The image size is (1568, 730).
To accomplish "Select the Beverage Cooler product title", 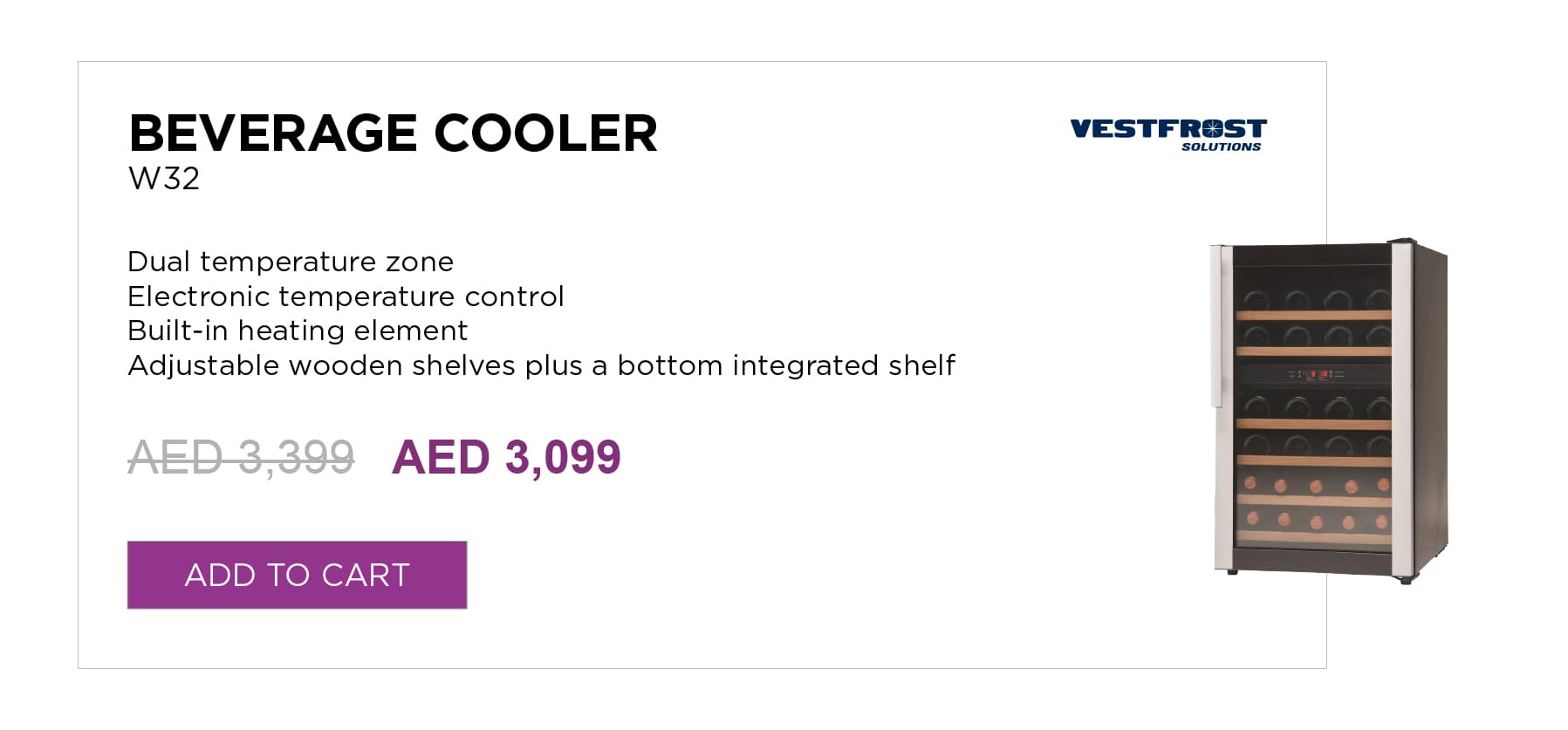I will click(x=393, y=133).
